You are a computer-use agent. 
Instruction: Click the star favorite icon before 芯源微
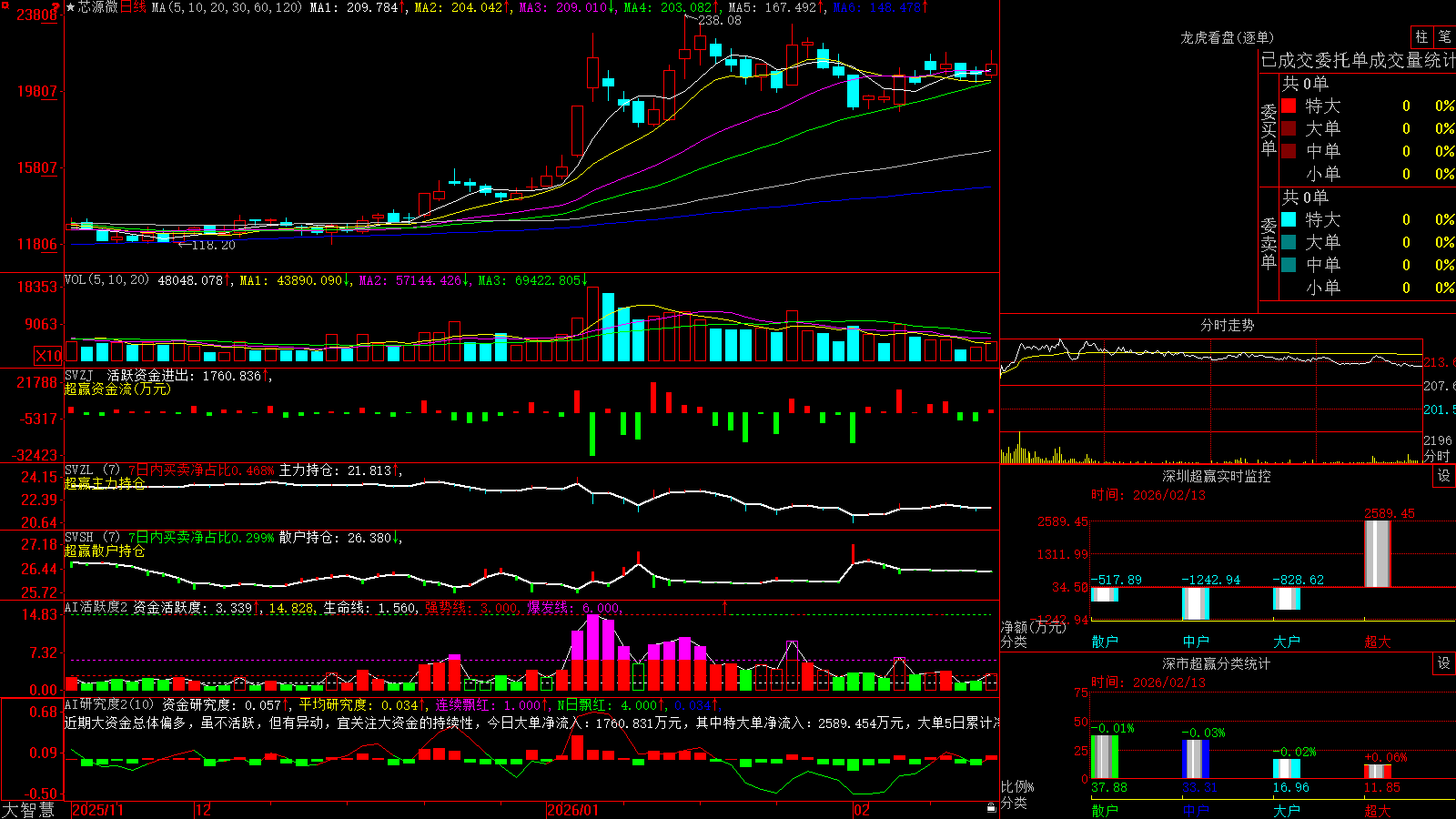click(x=71, y=7)
